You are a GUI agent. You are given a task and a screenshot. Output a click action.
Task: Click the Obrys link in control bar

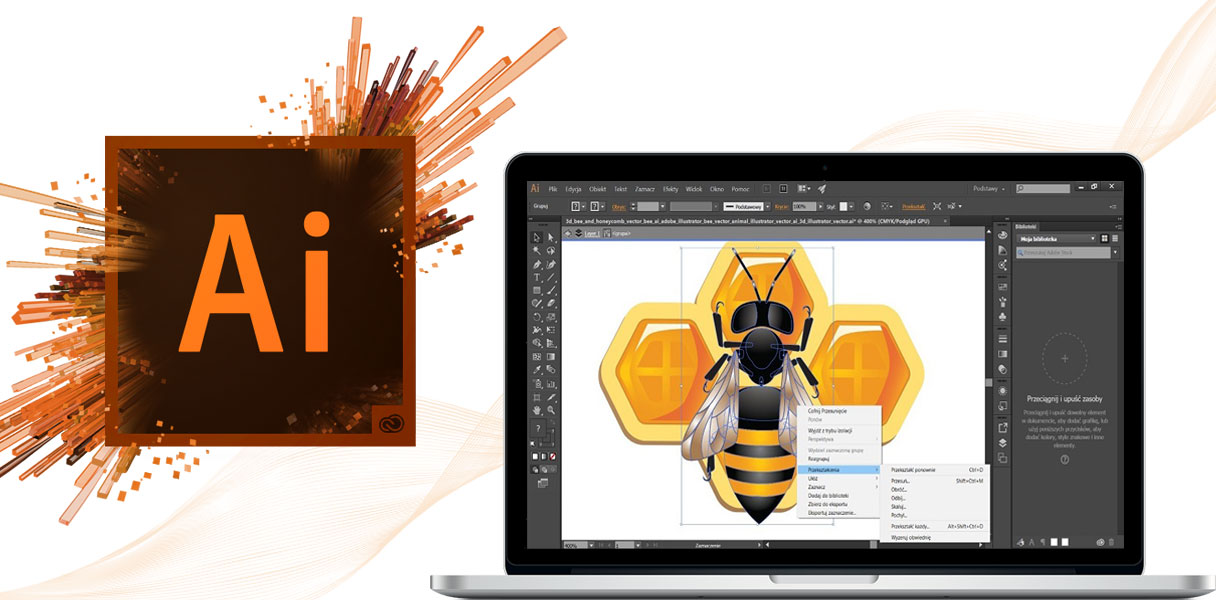[619, 207]
